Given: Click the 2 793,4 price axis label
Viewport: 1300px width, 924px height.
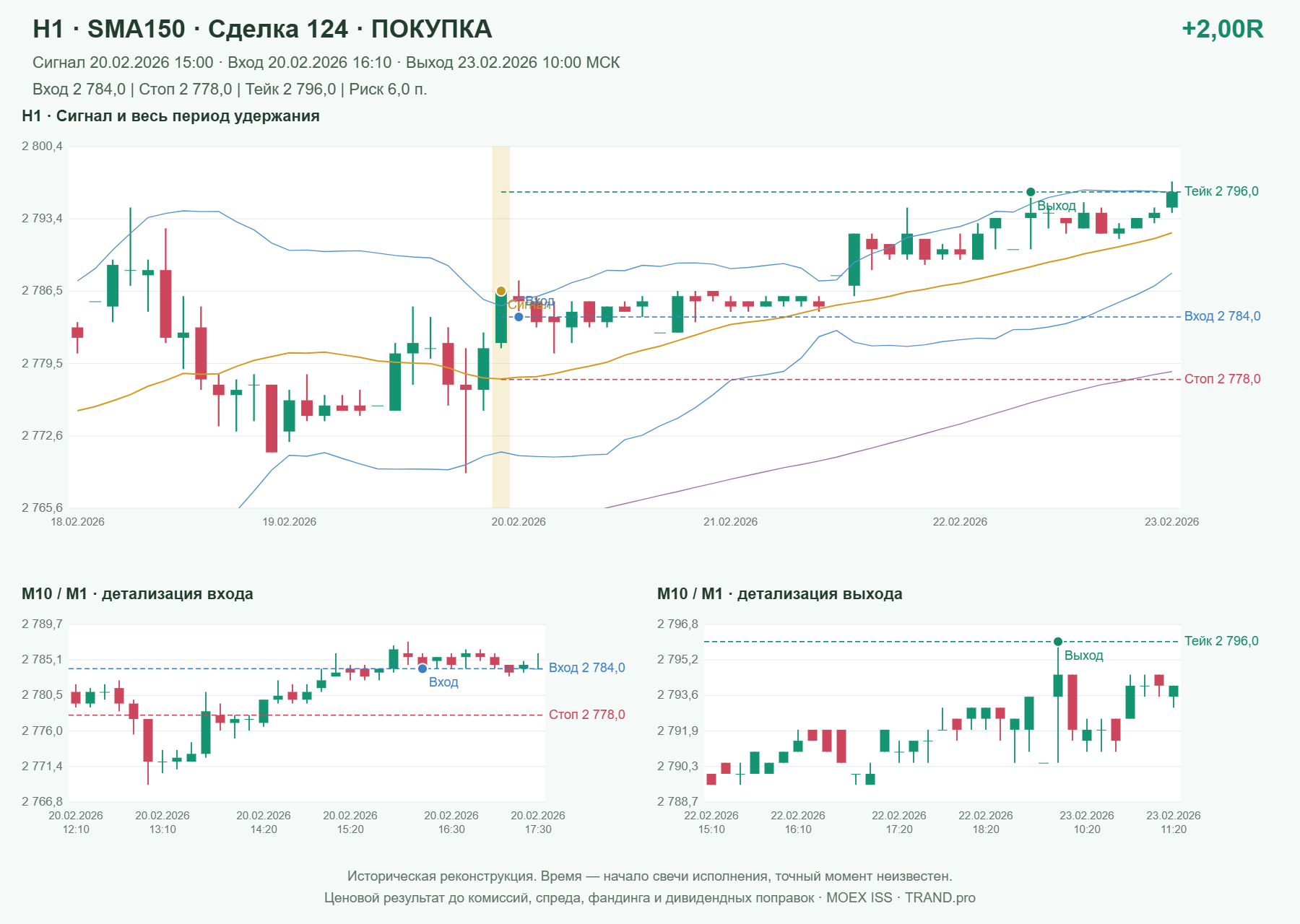Looking at the screenshot, I should [x=42, y=218].
